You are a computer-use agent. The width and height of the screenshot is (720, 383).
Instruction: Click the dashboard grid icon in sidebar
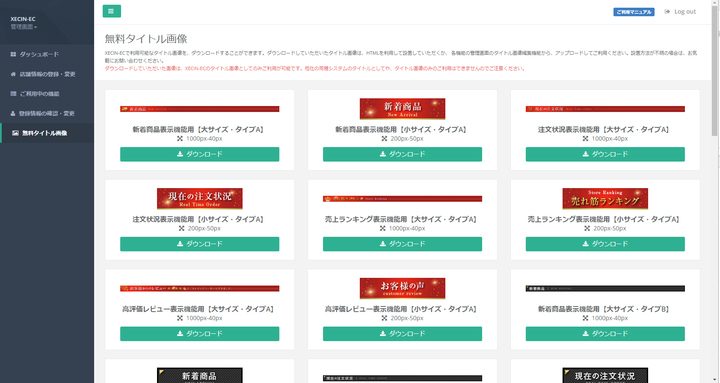(13, 54)
